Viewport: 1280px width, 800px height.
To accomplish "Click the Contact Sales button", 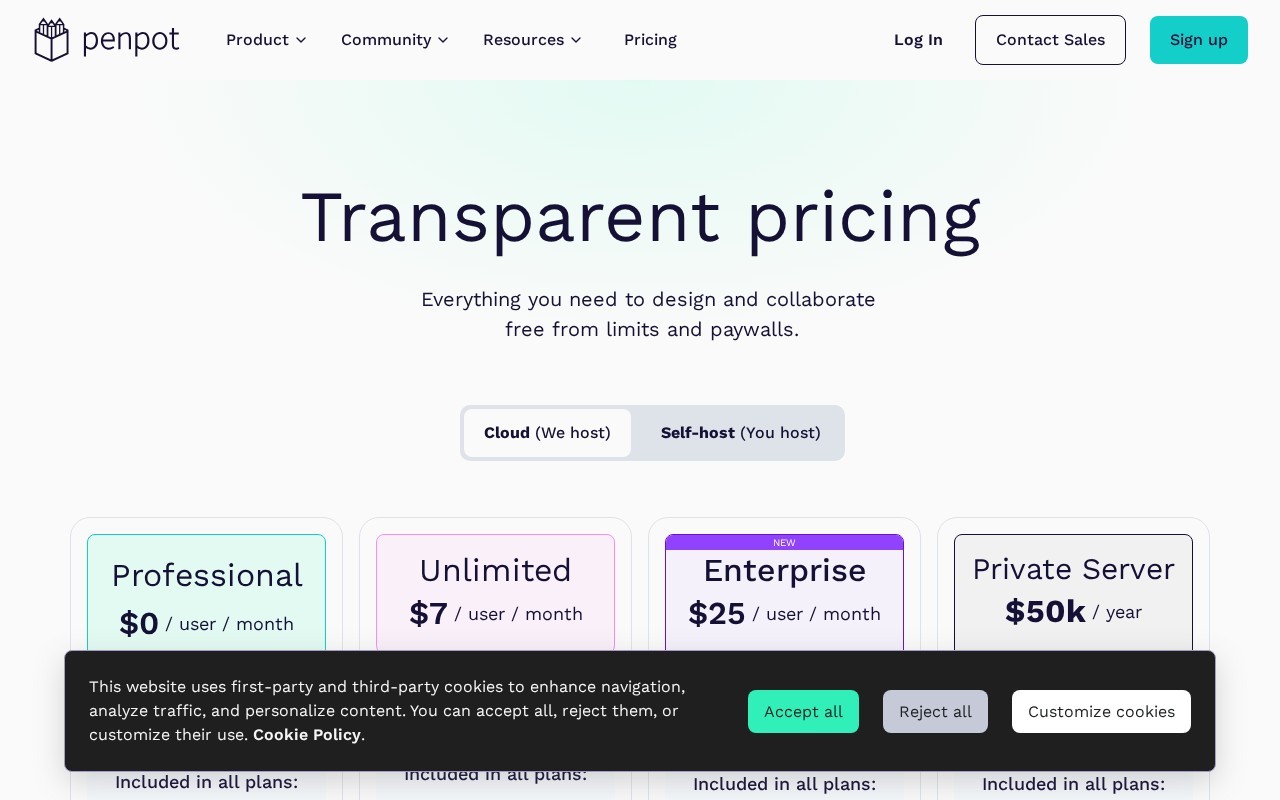I will pos(1050,40).
